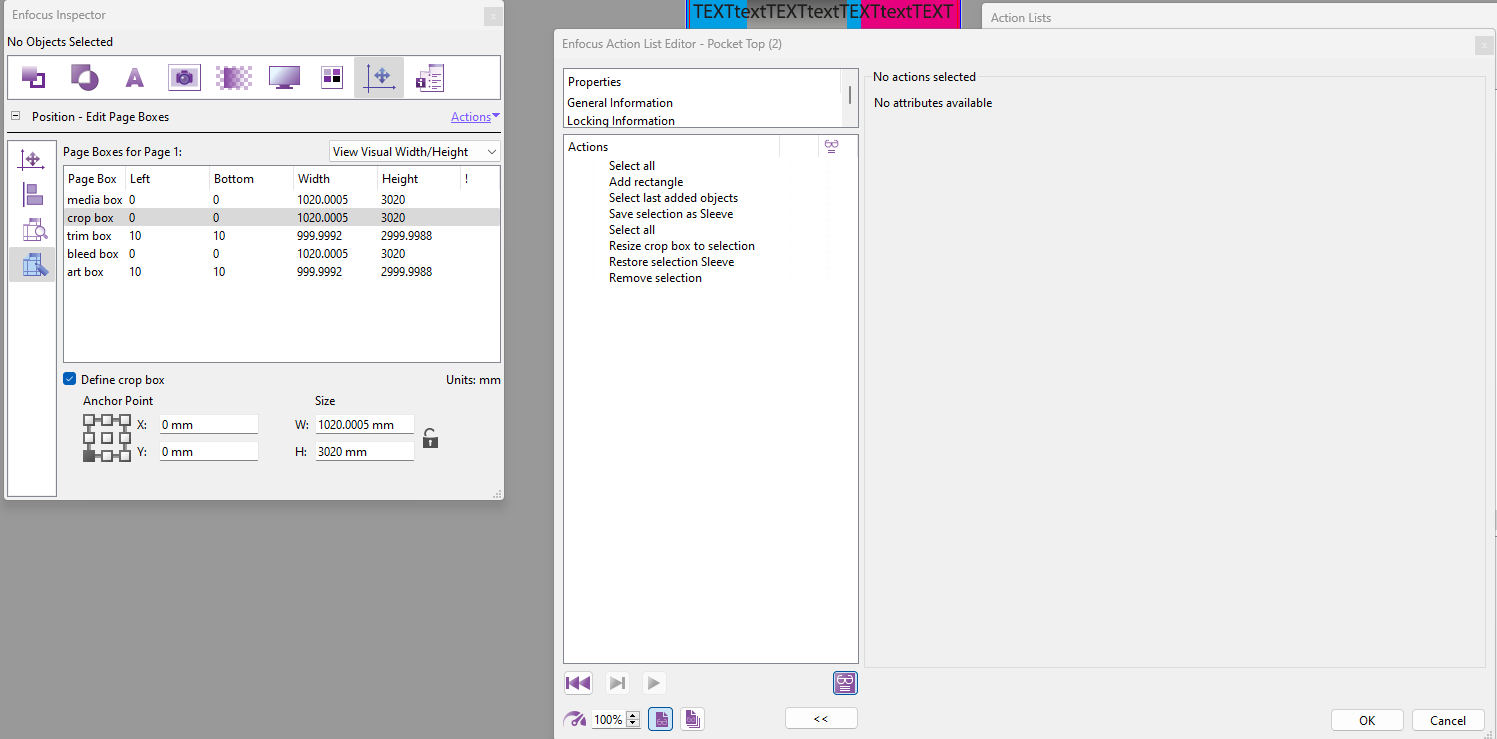Viewport: 1497px width, 739px height.
Task: Click the << collapse button
Action: (x=821, y=718)
